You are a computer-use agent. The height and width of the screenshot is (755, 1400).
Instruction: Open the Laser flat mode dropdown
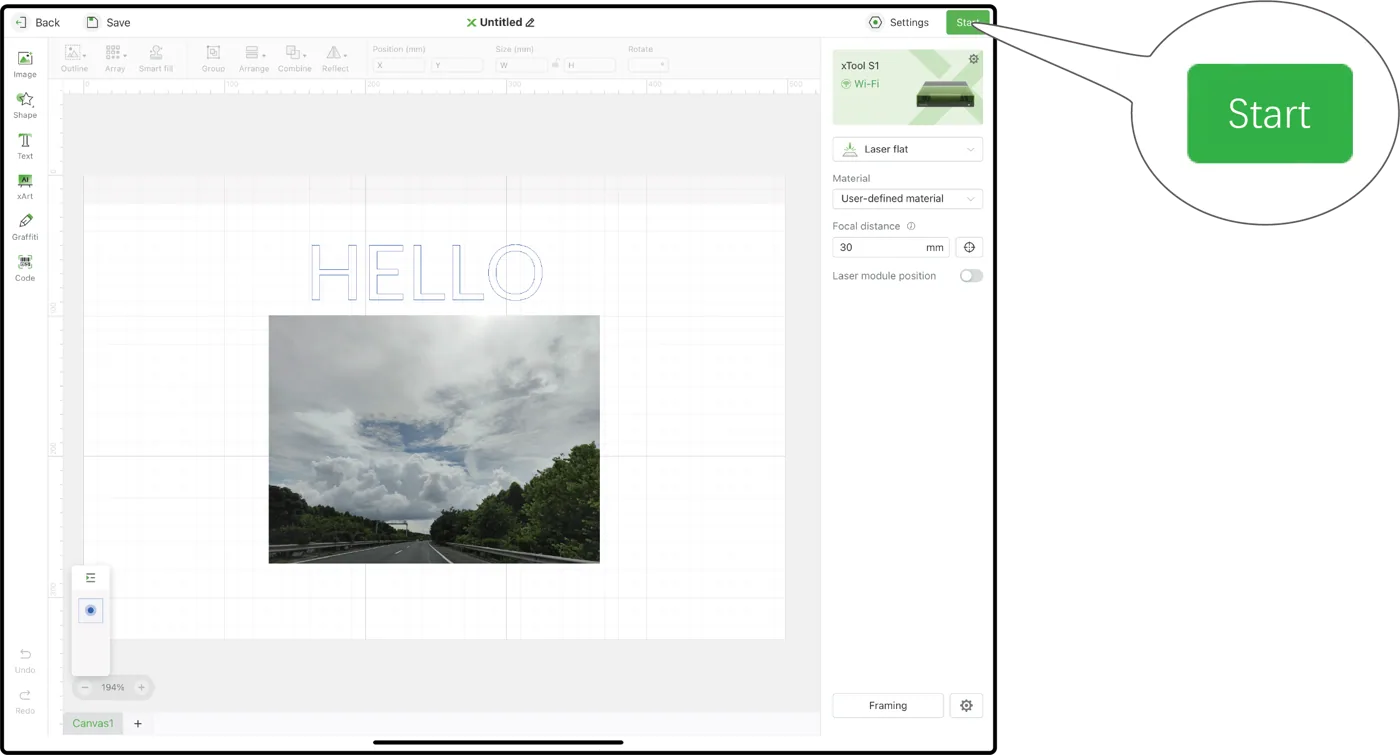coord(907,149)
